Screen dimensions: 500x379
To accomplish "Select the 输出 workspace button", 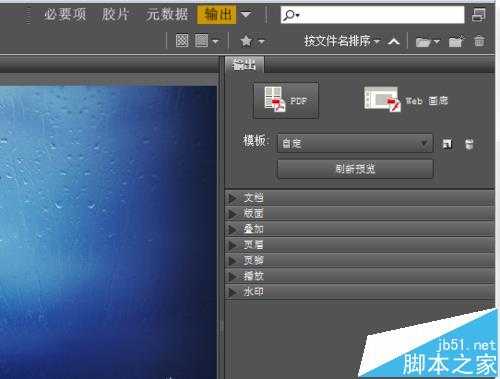I will (x=217, y=15).
